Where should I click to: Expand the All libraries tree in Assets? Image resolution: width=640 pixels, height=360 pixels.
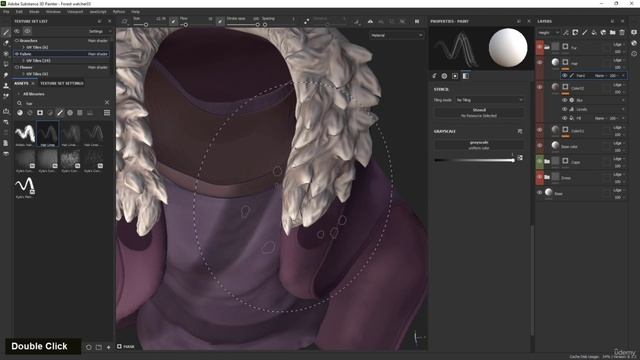(x=18, y=94)
